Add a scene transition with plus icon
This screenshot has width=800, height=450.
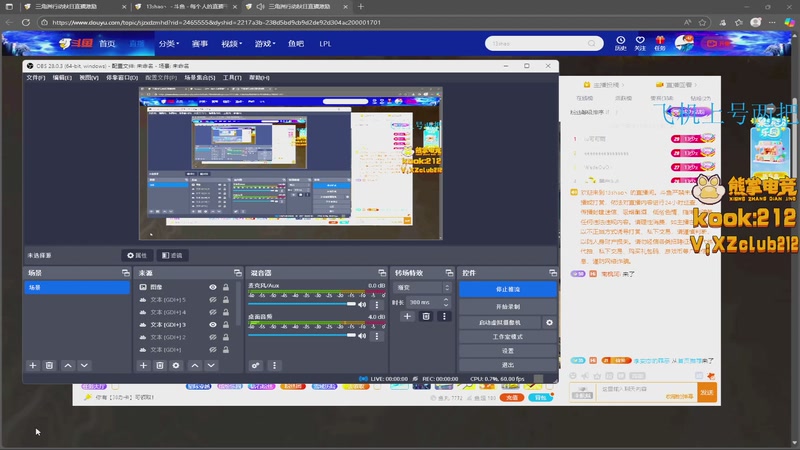pos(407,316)
